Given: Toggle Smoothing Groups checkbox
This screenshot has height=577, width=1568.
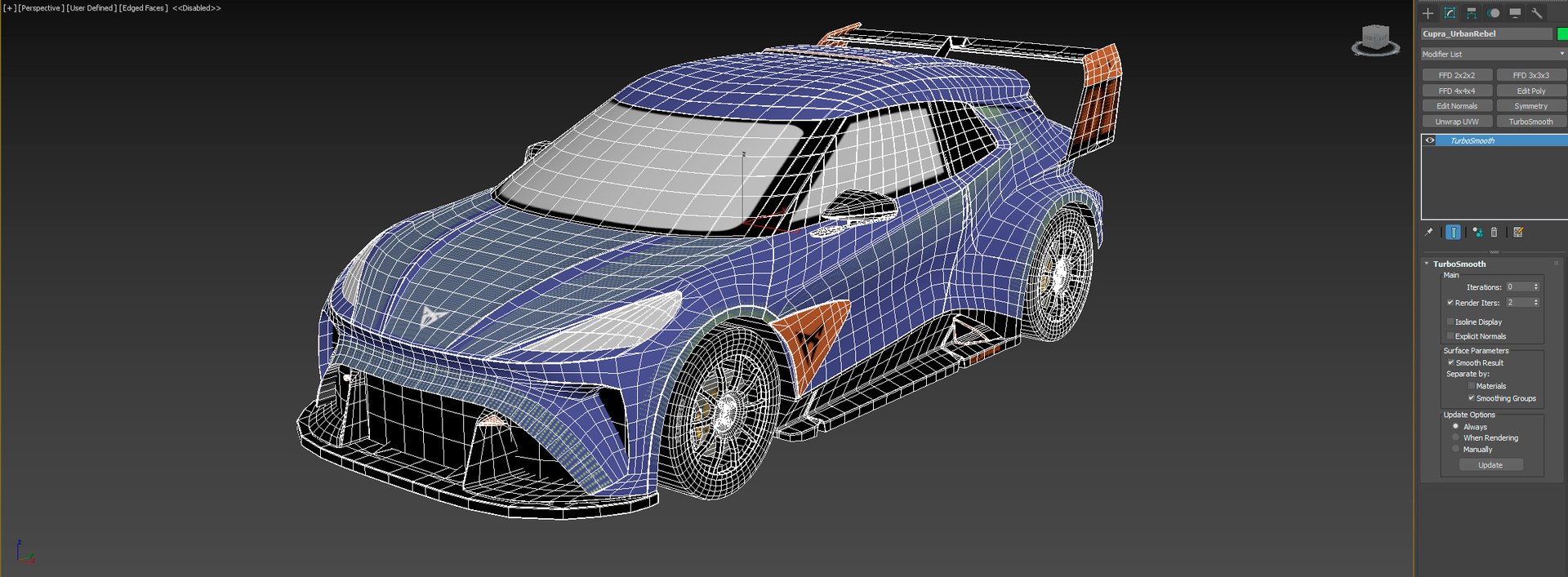Looking at the screenshot, I should tap(1472, 398).
